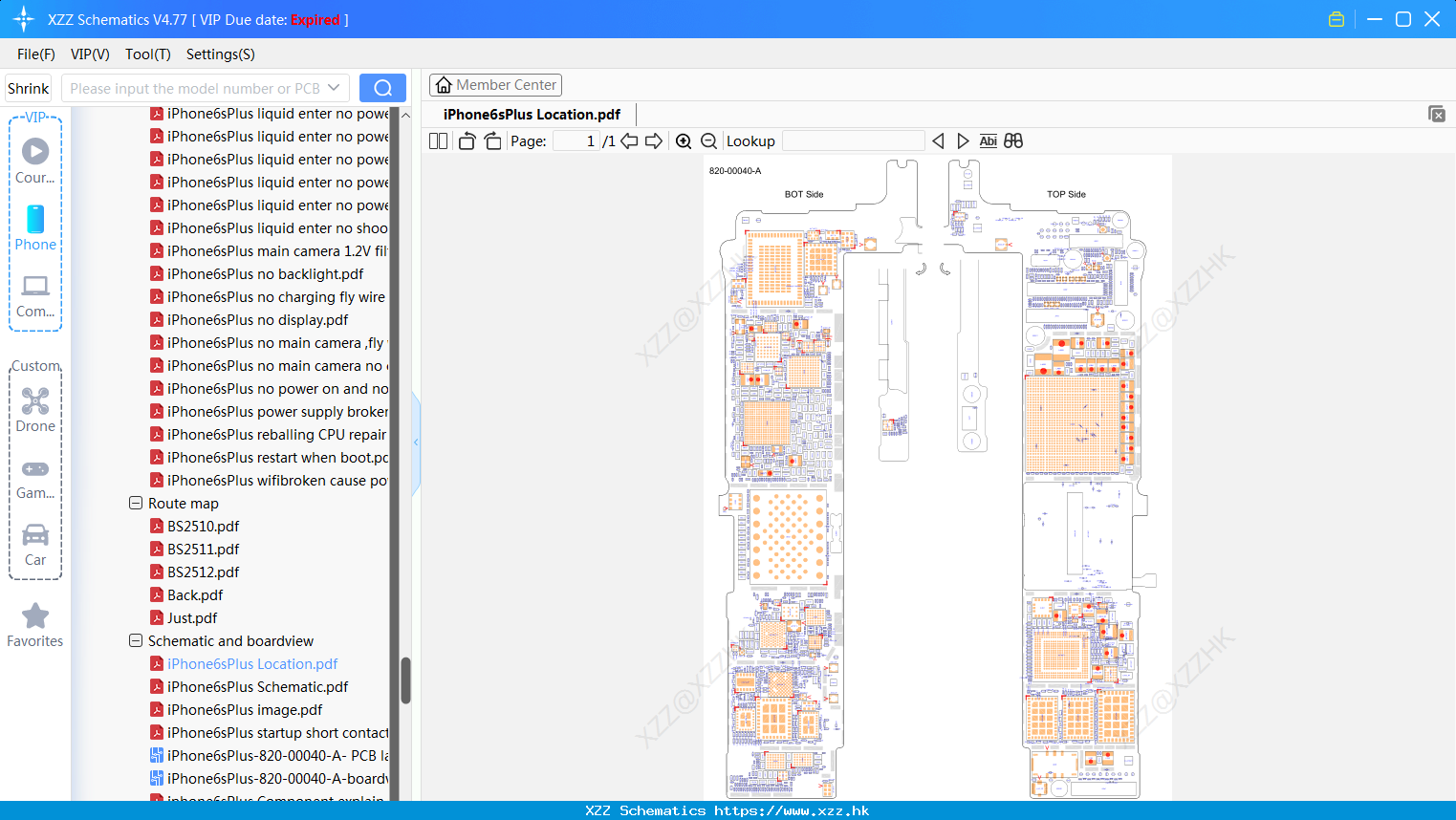Rotate the page counterclockwise
The image size is (1456, 820).
tap(467, 141)
